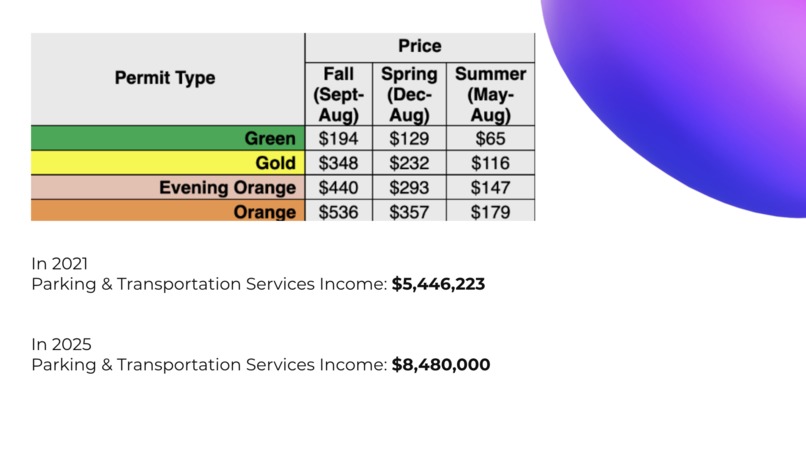
Task: Select the $348 Gold fall price
Action: 338,163
